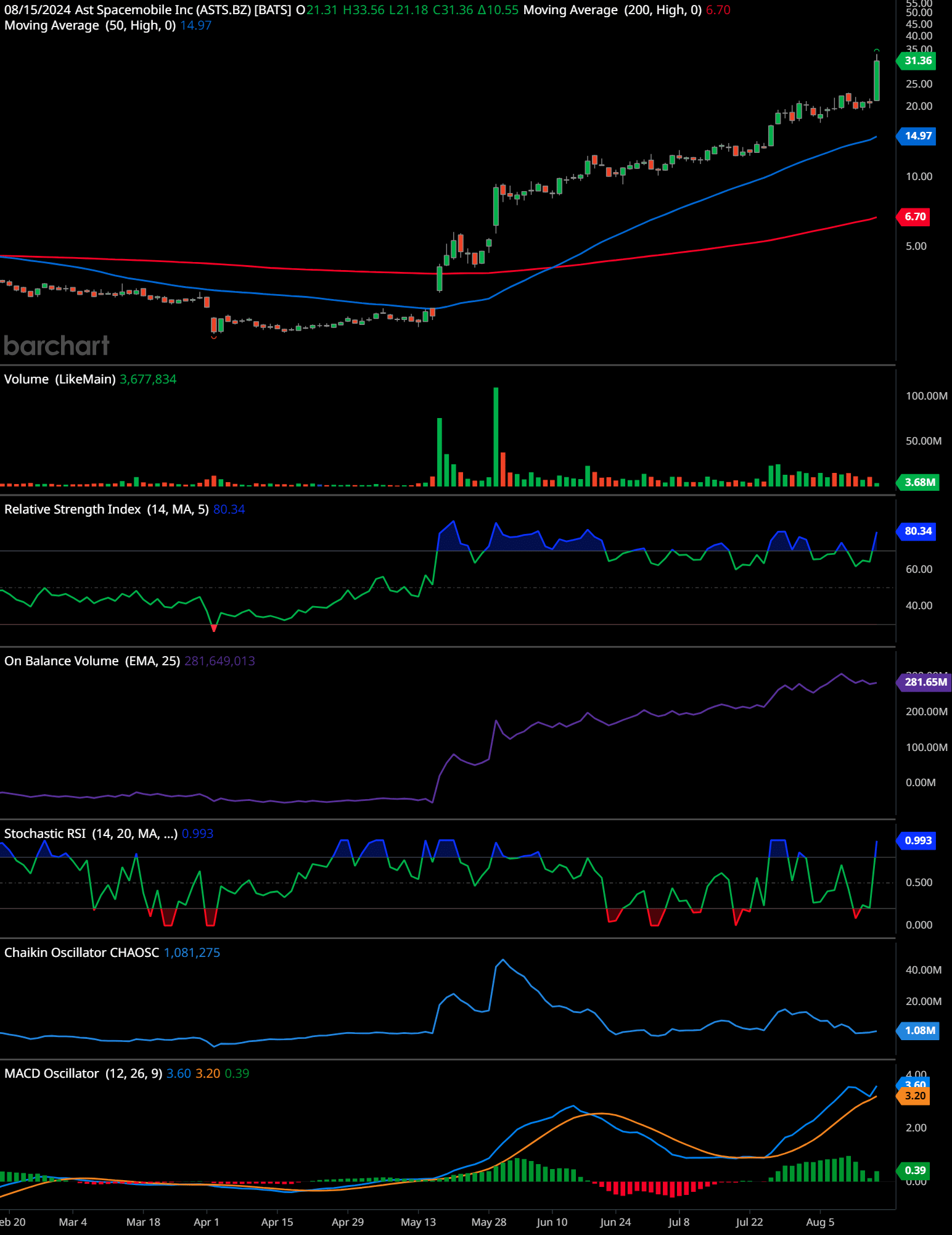This screenshot has height=1235, width=952.
Task: Click the 60.00 RSI axis label
Action: pos(919,569)
